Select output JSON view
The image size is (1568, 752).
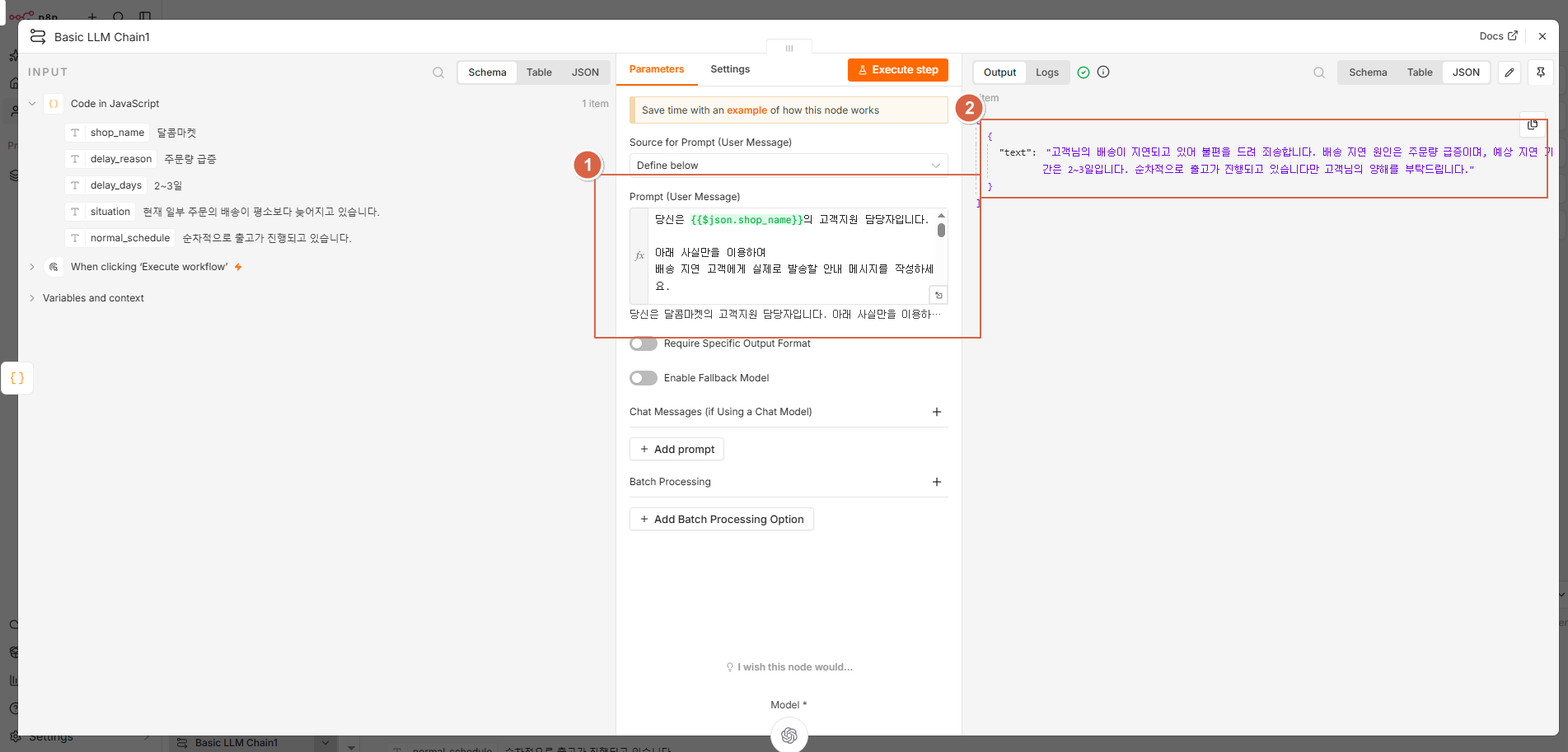point(1466,72)
